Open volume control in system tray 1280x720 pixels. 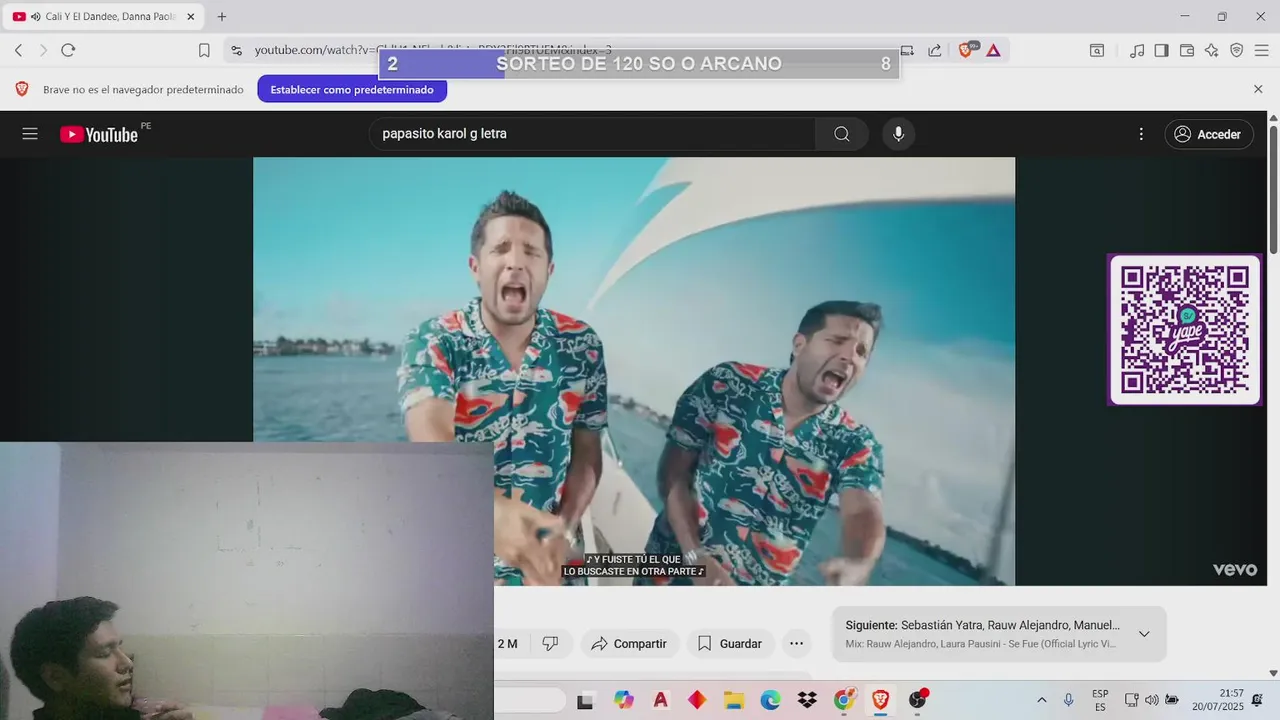pos(1151,700)
